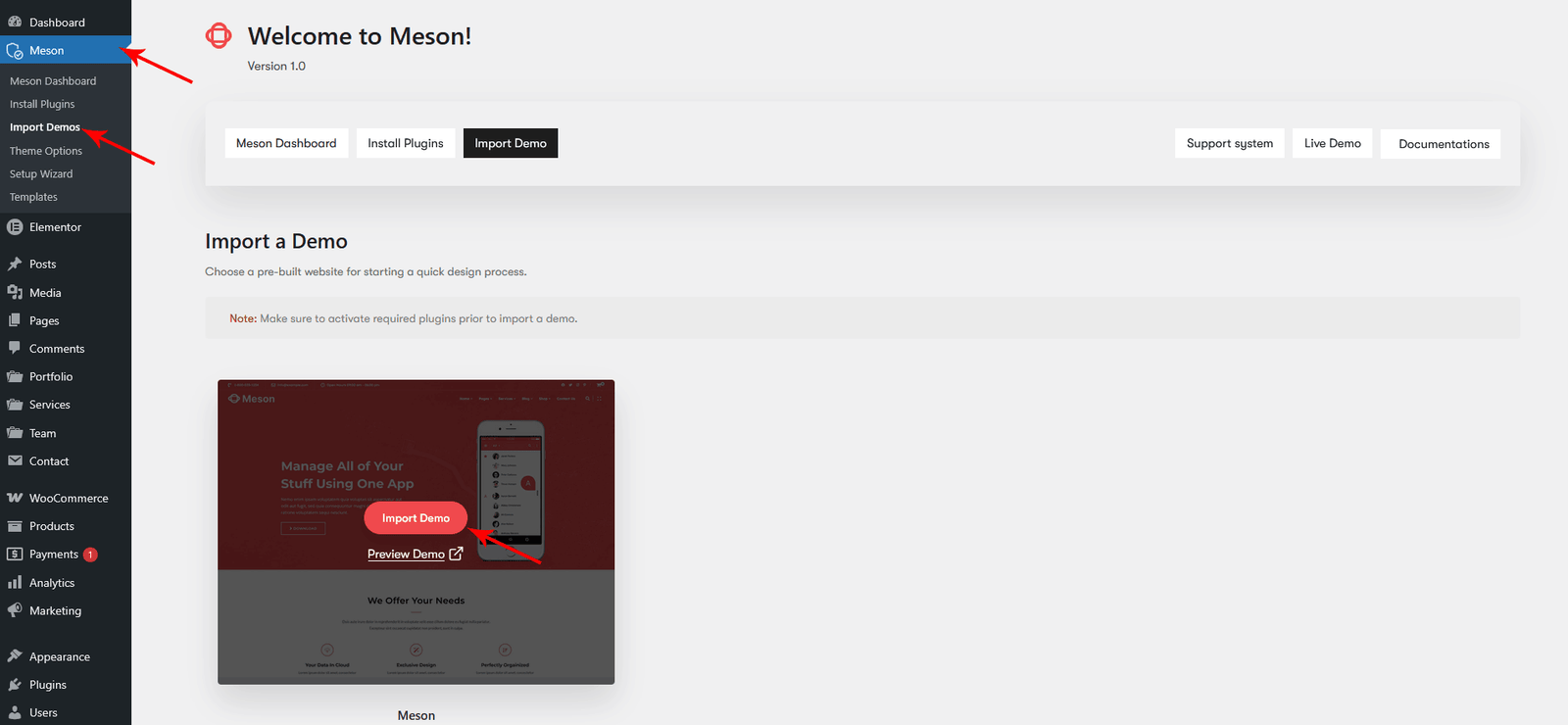Click the Appearance paintbrush icon

pos(15,656)
